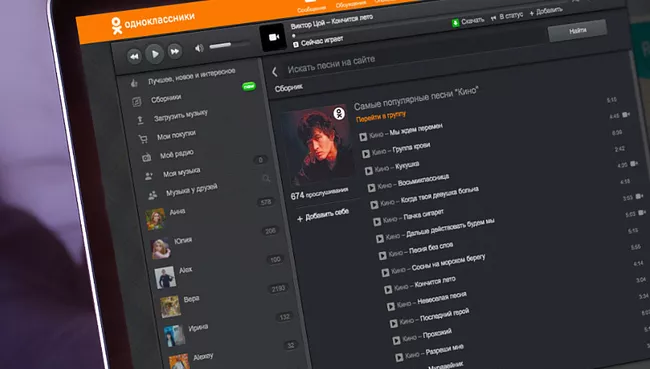Viewport: 650px width, 369px height.
Task: Click the Кино album cover image
Action: point(318,146)
